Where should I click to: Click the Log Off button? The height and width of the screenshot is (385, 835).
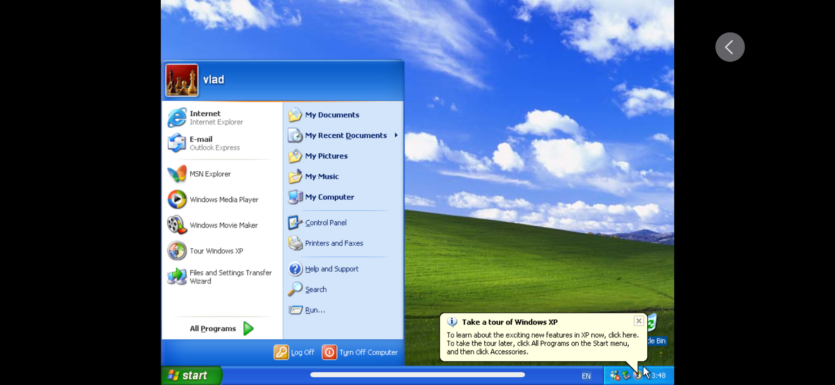click(x=294, y=352)
